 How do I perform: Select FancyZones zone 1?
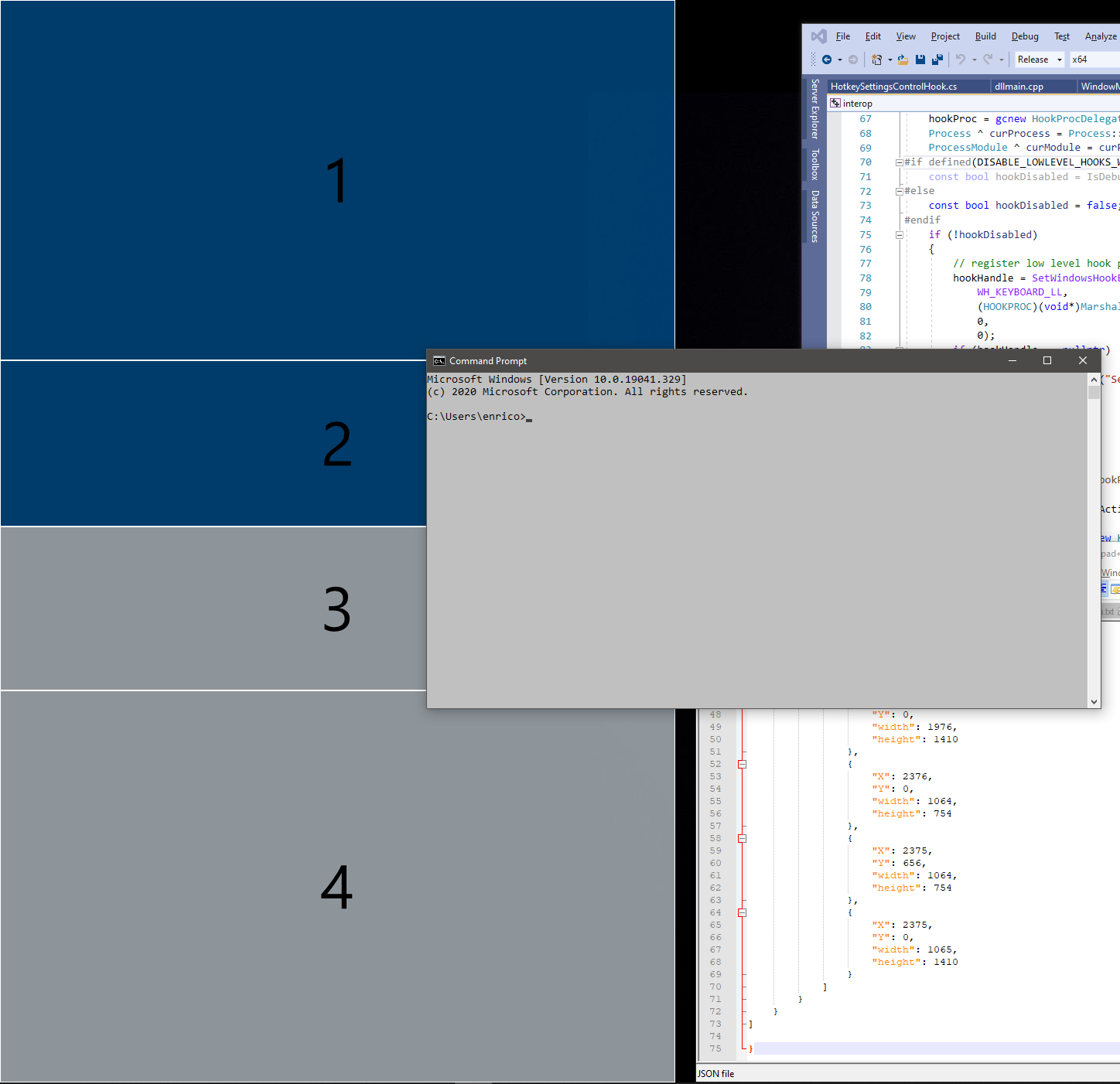pos(337,180)
